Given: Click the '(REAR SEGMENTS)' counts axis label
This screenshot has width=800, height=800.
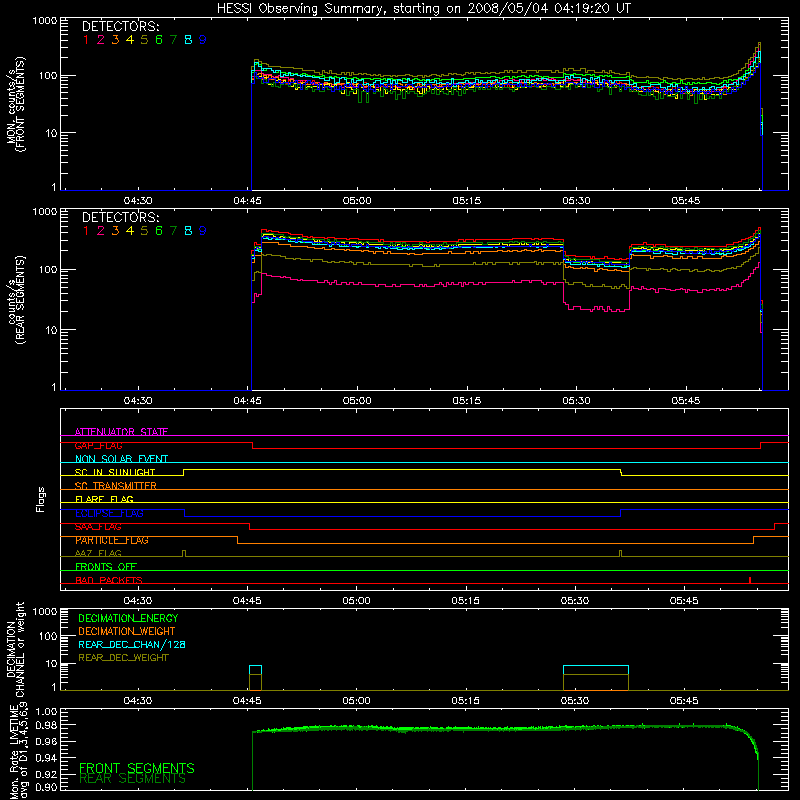Looking at the screenshot, I should point(20,300).
